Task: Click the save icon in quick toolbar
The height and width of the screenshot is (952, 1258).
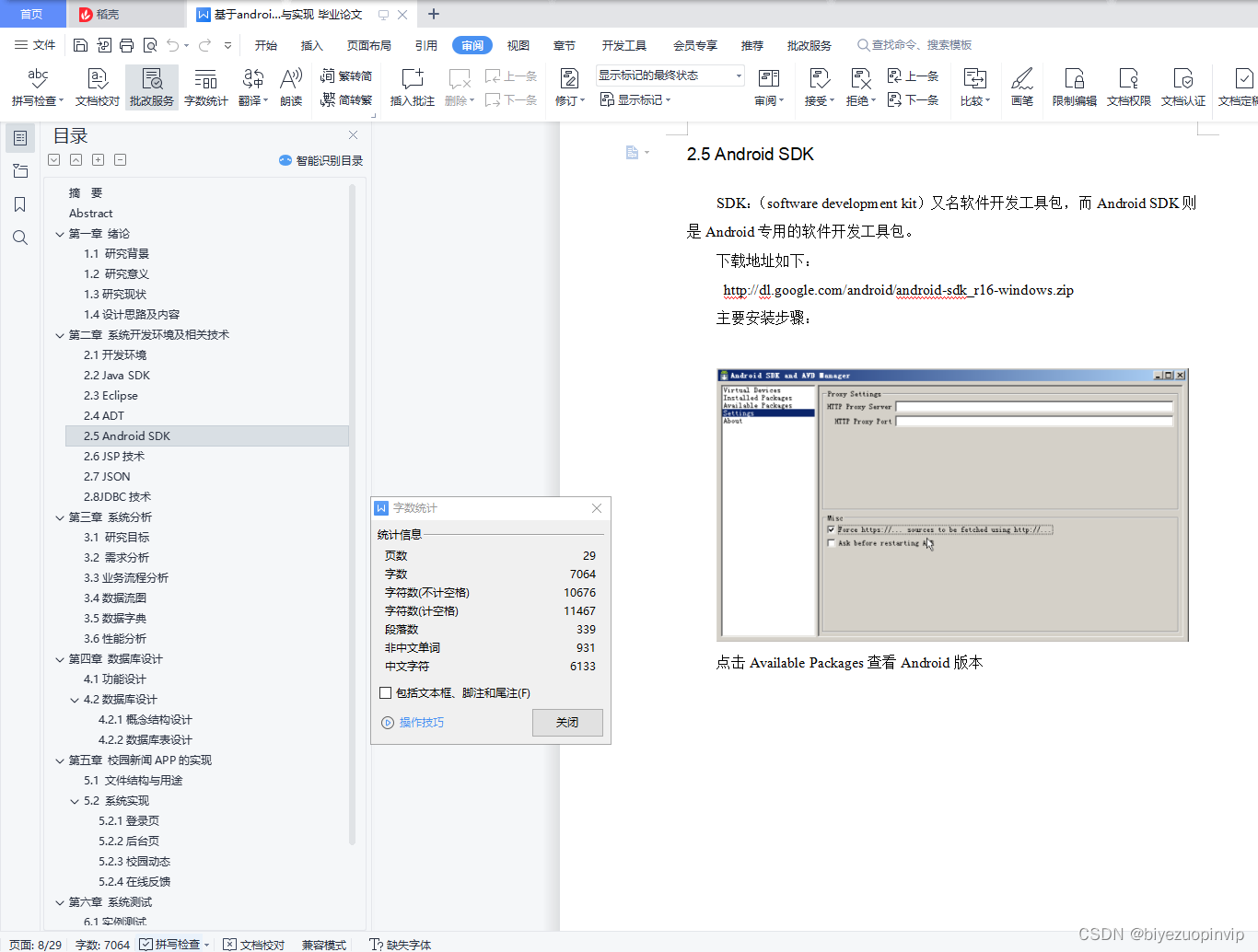Action: point(80,45)
